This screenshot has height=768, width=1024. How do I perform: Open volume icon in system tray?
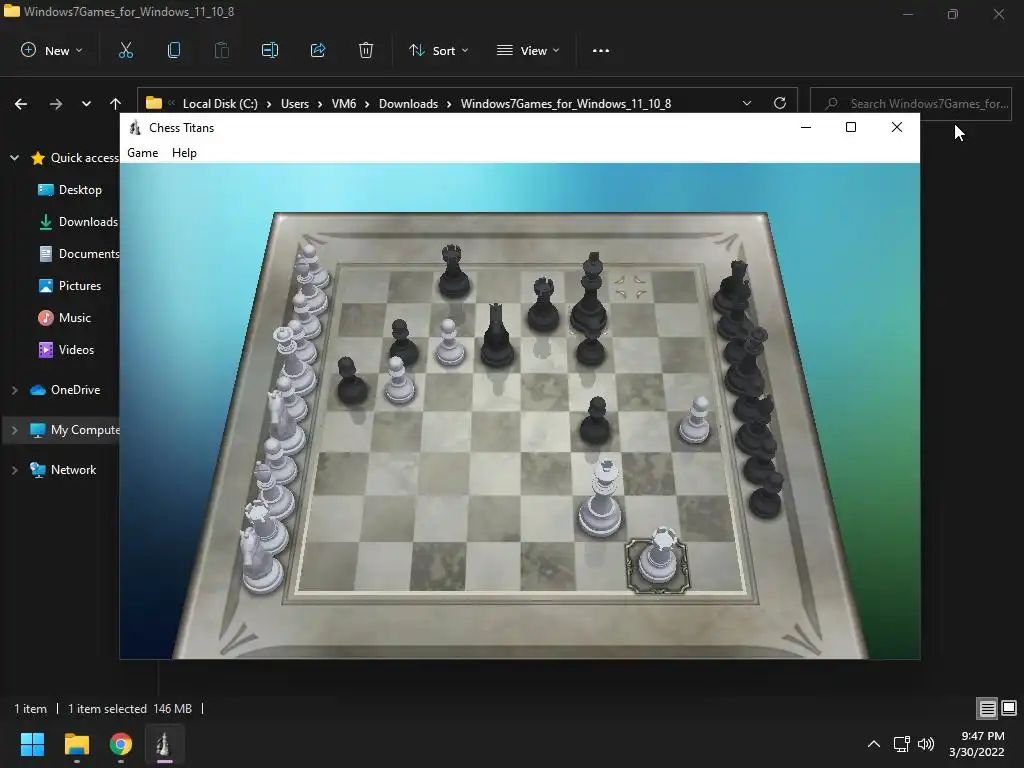(x=926, y=744)
